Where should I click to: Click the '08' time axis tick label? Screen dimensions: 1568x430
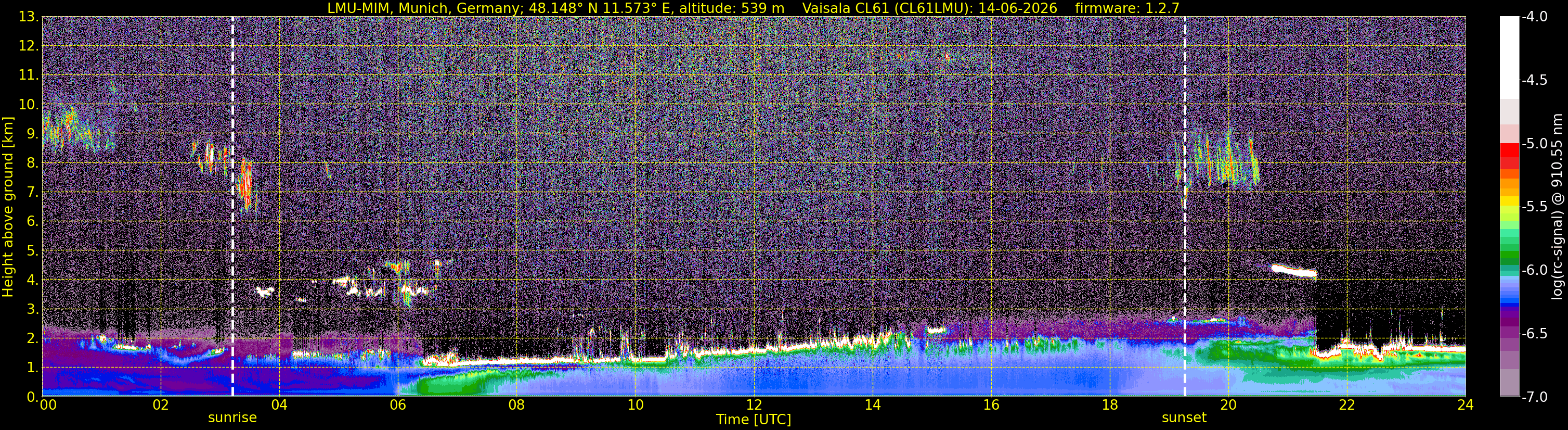coord(516,405)
